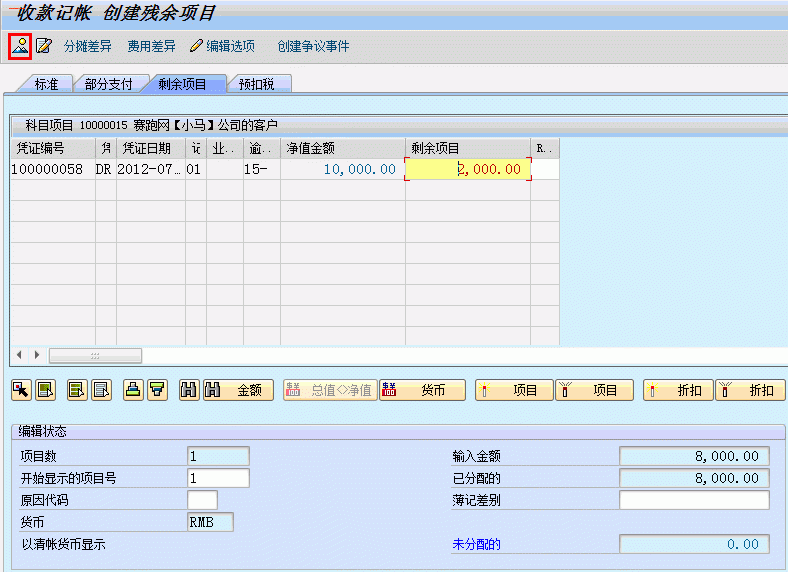Click the 2012-07 document date cell

pos(151,169)
